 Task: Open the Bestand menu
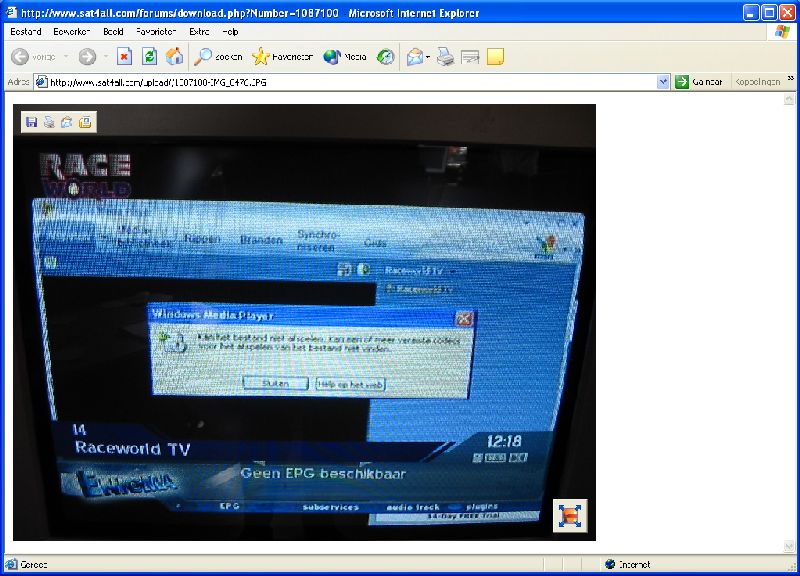point(26,32)
